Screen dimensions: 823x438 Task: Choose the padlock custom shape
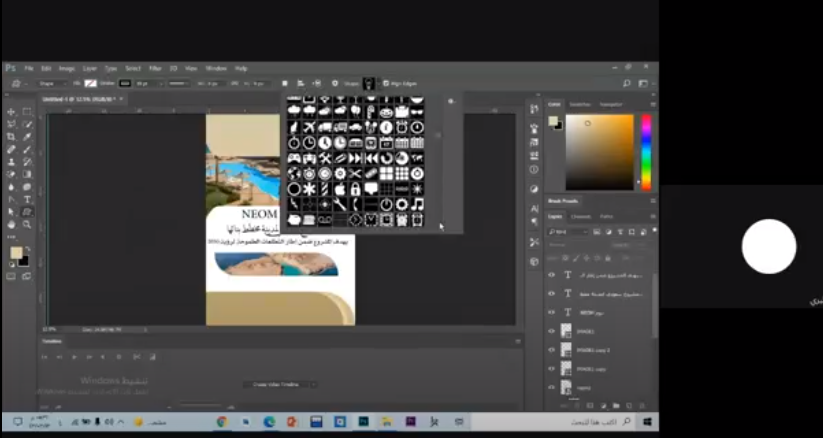click(x=355, y=189)
